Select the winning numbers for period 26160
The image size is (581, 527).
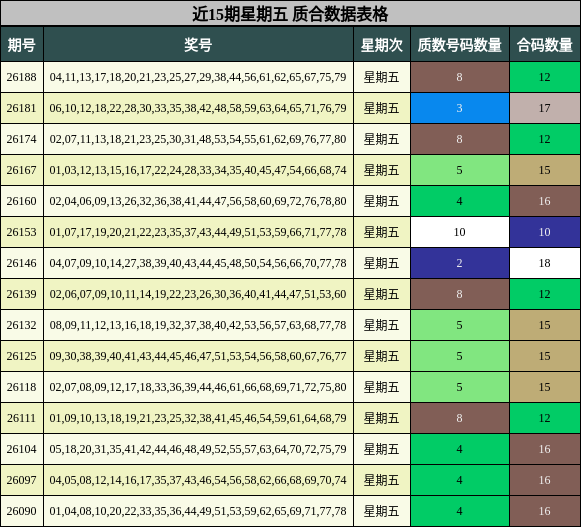[198, 201]
